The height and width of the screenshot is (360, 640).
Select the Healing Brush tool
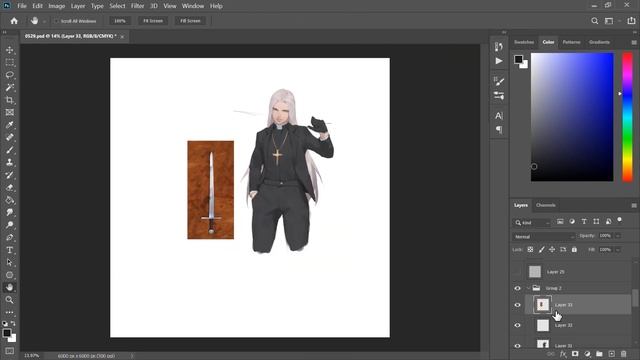[x=9, y=138]
